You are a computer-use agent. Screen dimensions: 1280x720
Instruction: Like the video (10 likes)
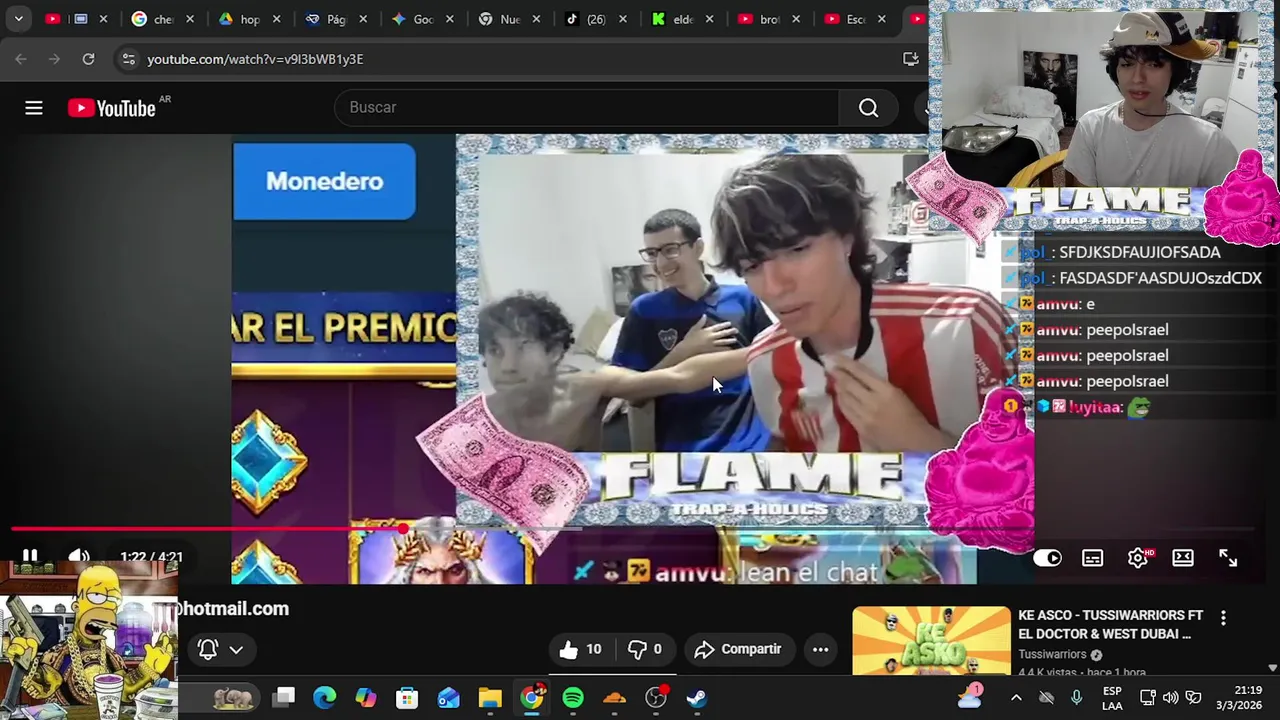click(x=580, y=649)
